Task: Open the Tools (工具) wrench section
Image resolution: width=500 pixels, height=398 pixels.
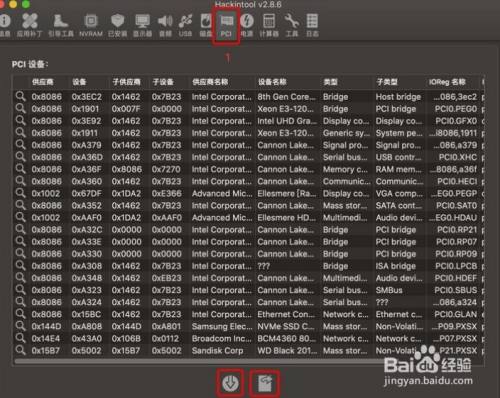Action: (292, 25)
